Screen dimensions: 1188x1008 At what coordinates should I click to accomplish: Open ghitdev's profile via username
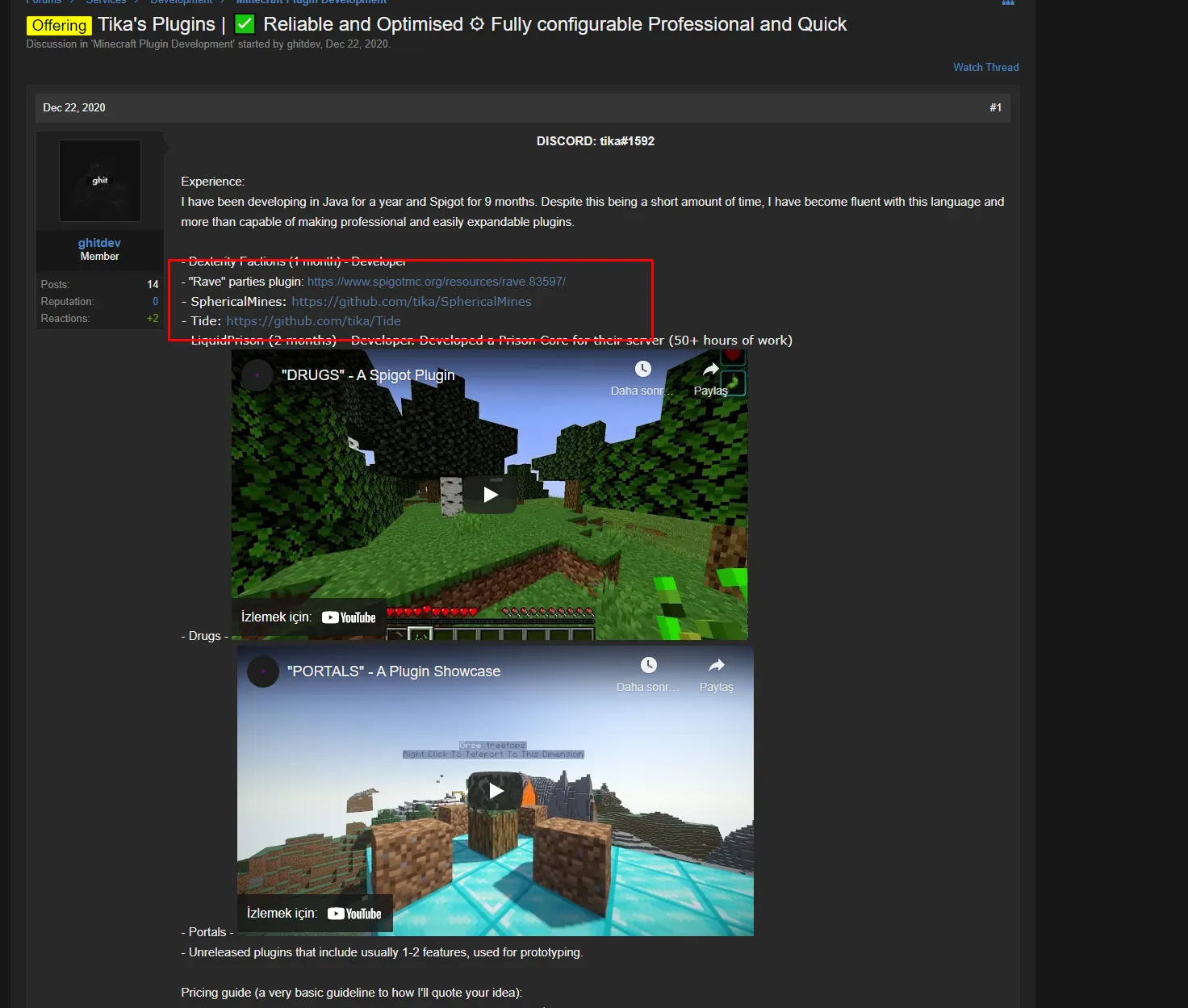(99, 243)
